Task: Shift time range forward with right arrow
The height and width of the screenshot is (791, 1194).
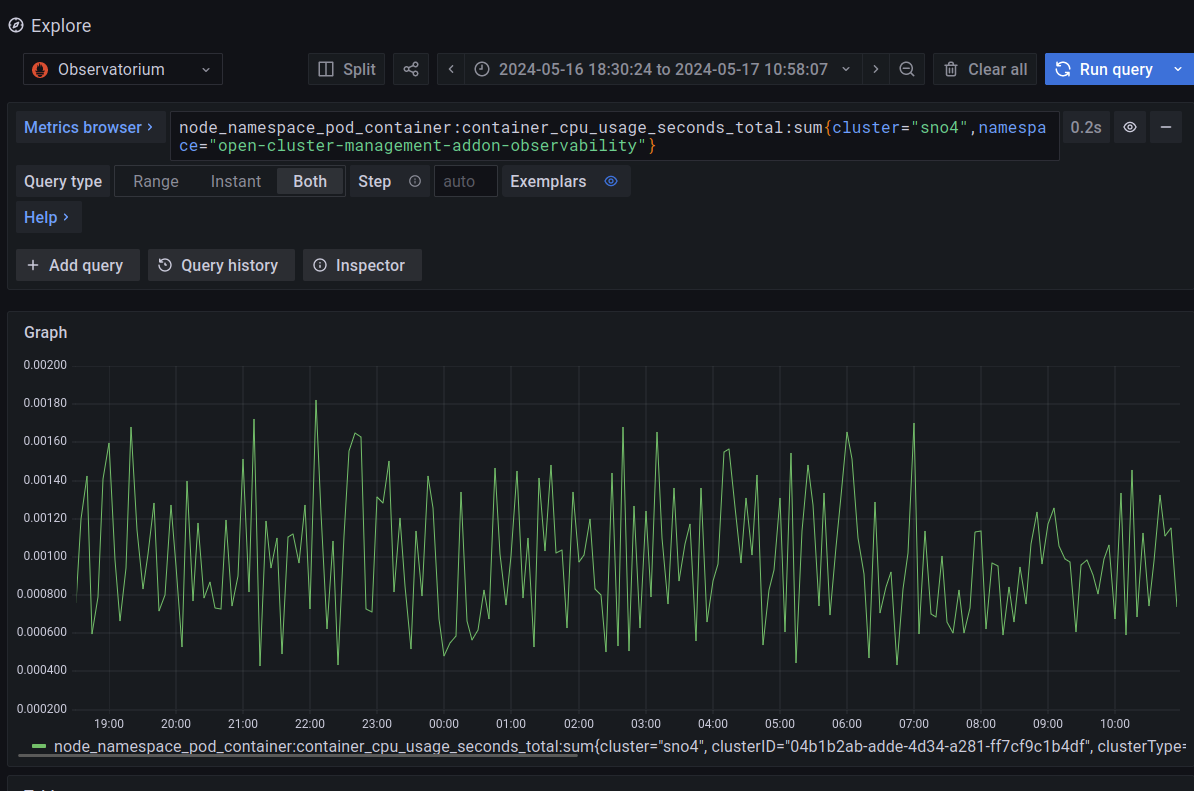Action: click(x=876, y=69)
